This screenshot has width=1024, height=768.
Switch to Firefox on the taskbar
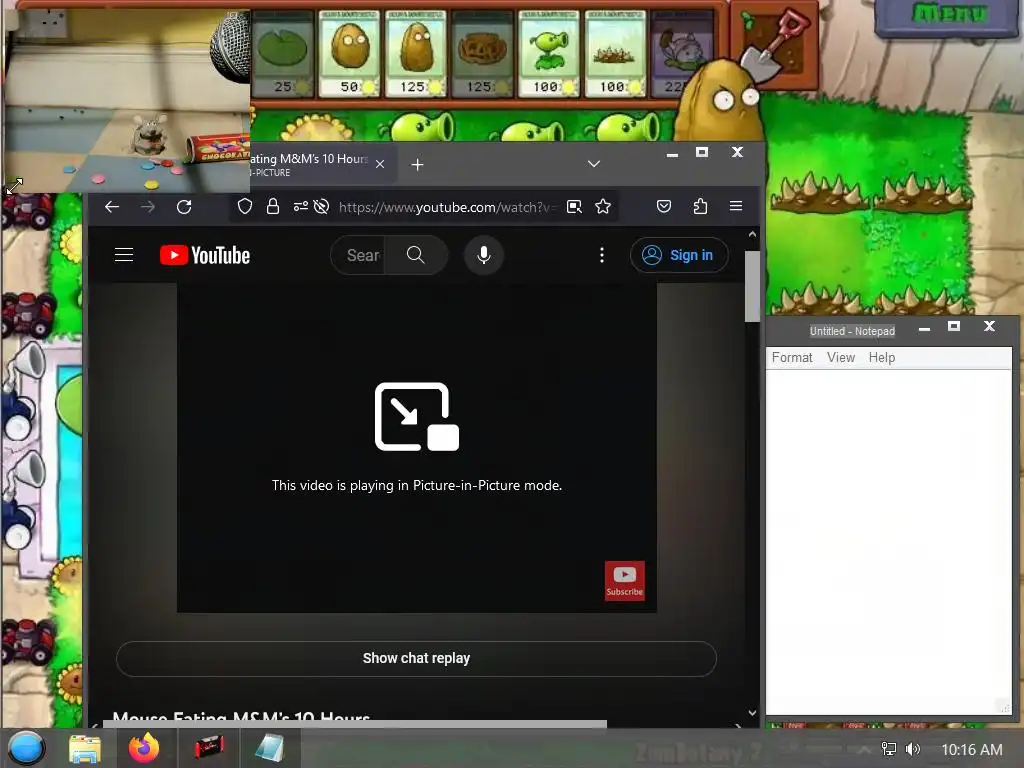click(144, 748)
